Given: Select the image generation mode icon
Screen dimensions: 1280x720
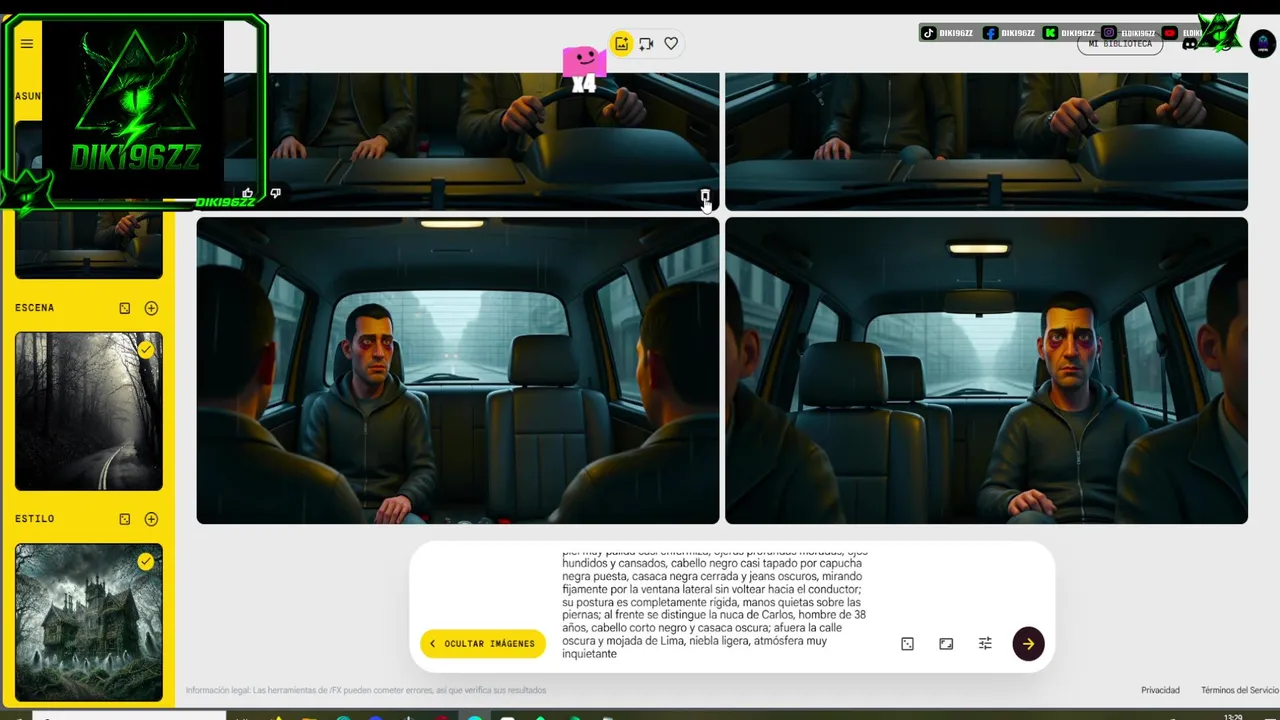Looking at the screenshot, I should 622,44.
